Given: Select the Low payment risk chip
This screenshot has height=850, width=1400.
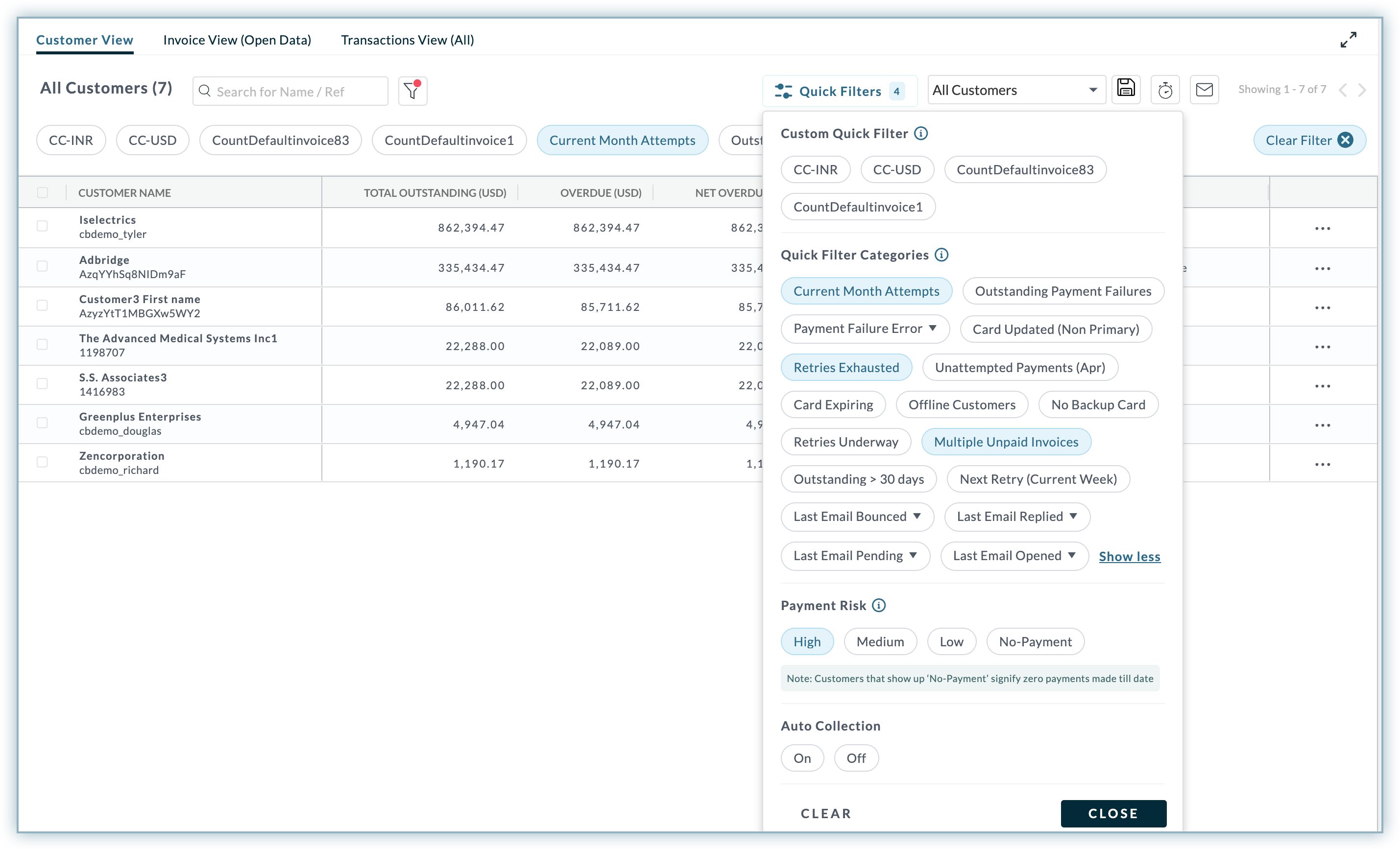Looking at the screenshot, I should pyautogui.click(x=951, y=641).
